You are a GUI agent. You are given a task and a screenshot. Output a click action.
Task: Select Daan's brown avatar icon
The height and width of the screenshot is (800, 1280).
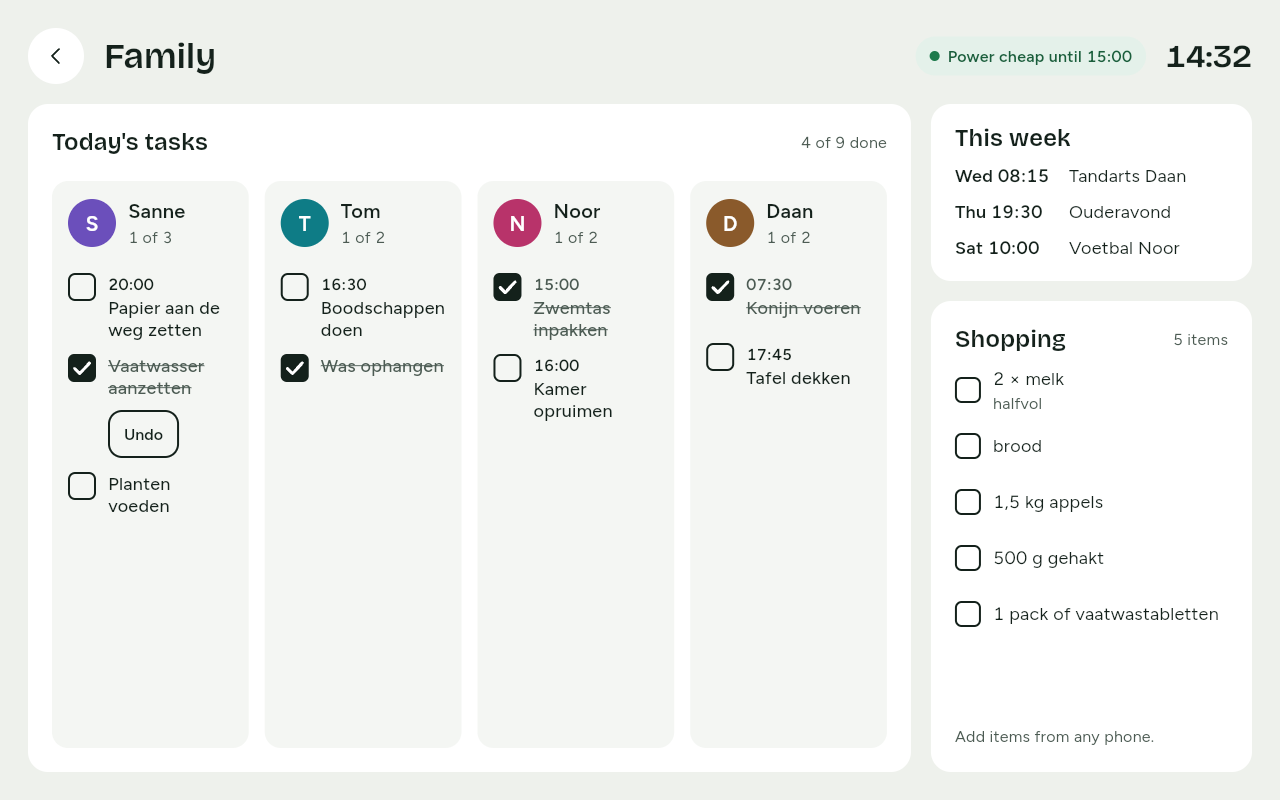(x=730, y=223)
